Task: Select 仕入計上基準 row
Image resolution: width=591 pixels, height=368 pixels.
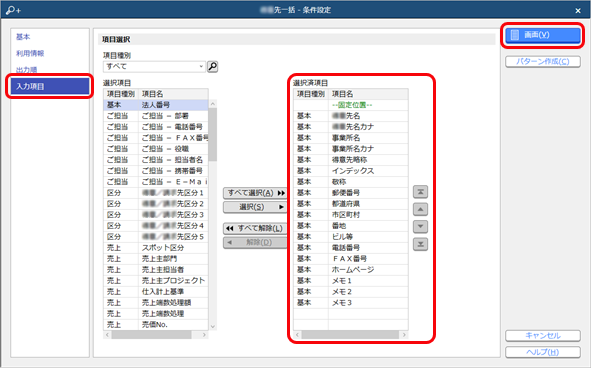Action: click(156, 291)
